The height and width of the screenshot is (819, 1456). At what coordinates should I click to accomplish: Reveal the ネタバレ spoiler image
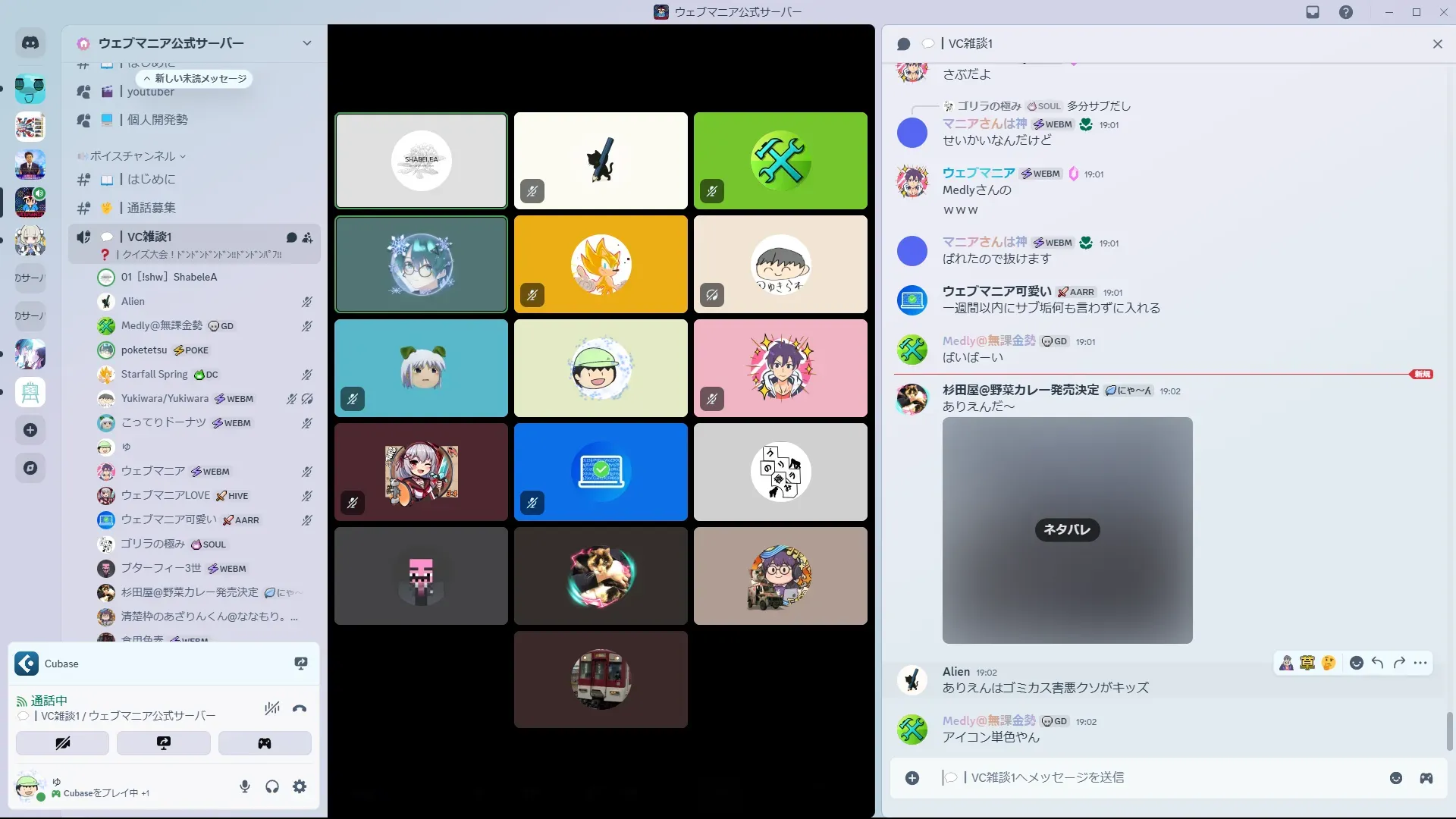1067,530
